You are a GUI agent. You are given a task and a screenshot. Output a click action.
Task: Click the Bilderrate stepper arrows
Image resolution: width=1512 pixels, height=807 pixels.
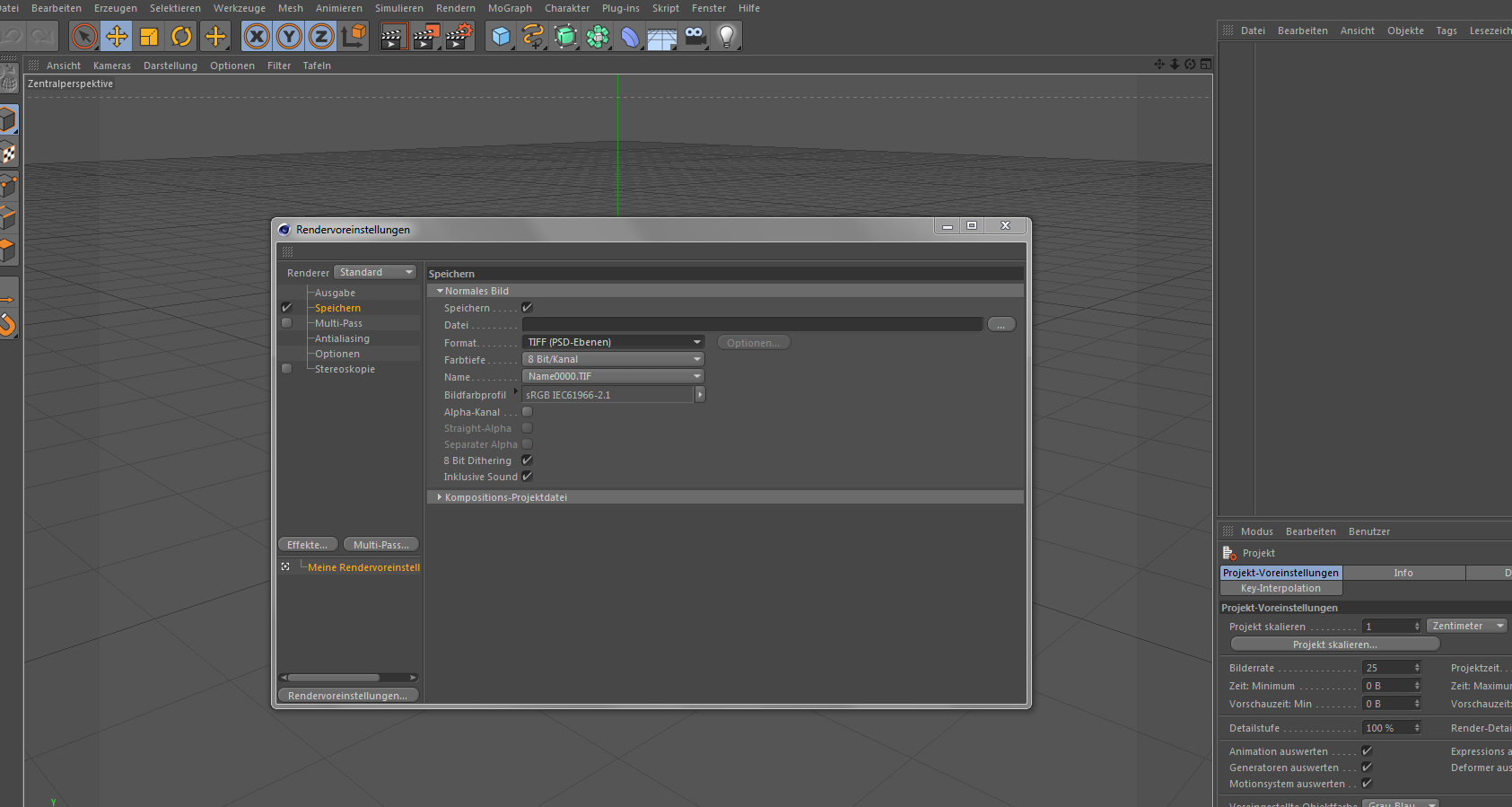point(1417,668)
